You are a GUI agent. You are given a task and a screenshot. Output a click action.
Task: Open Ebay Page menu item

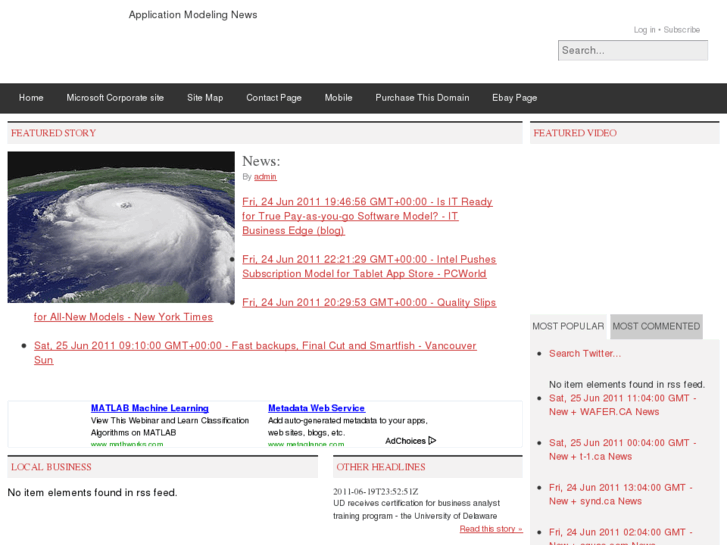click(515, 98)
